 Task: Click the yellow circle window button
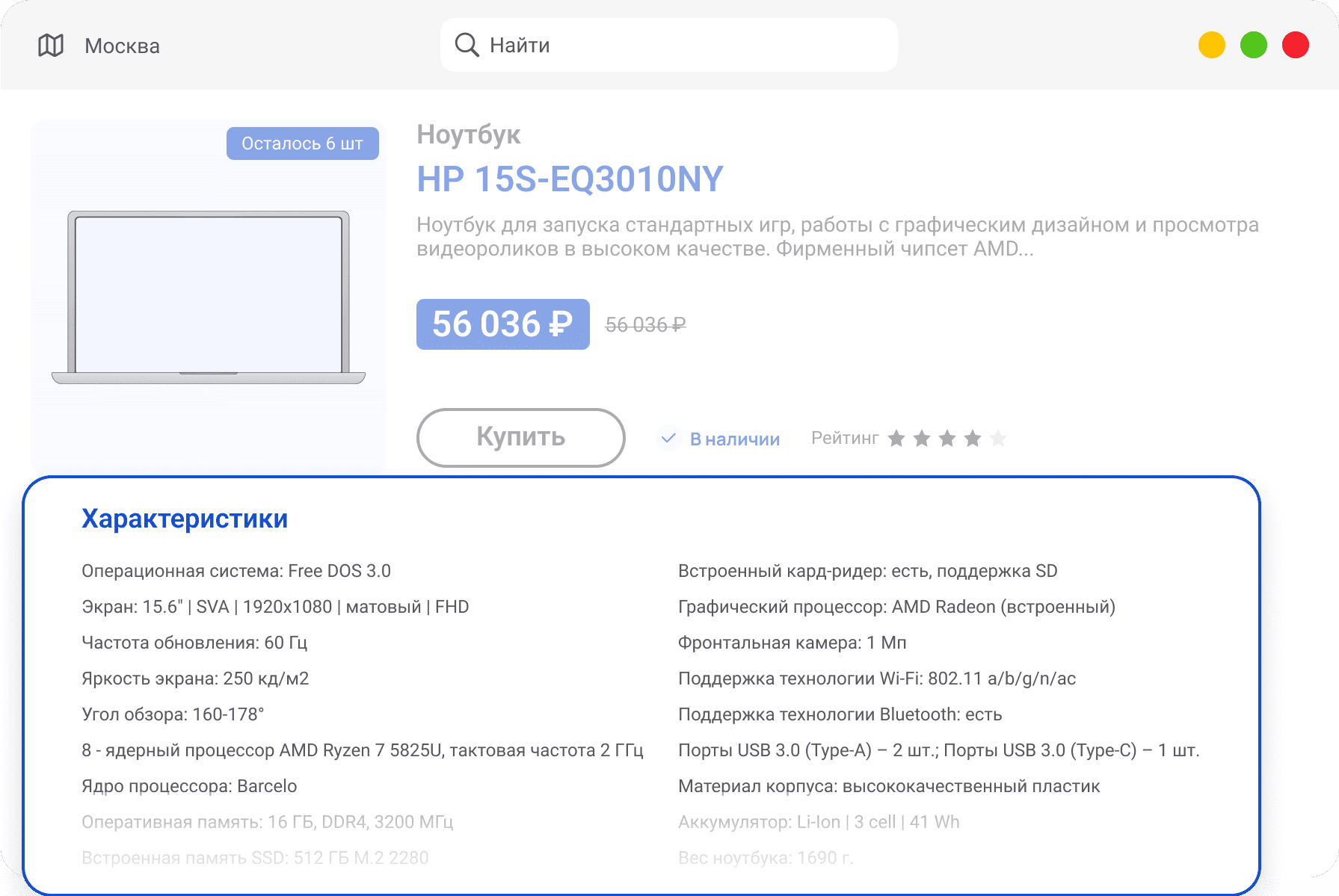(1211, 45)
